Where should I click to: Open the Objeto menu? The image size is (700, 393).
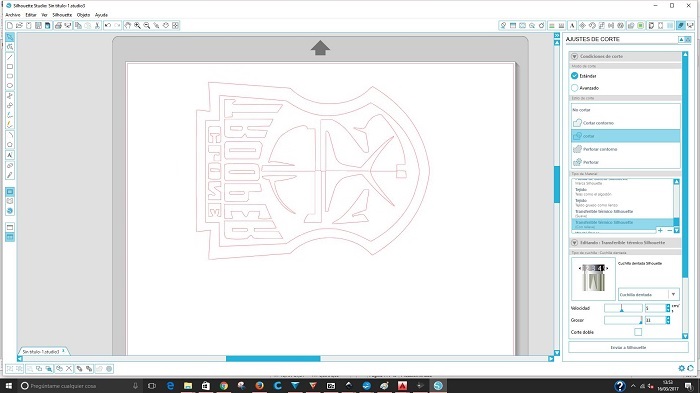tap(83, 15)
